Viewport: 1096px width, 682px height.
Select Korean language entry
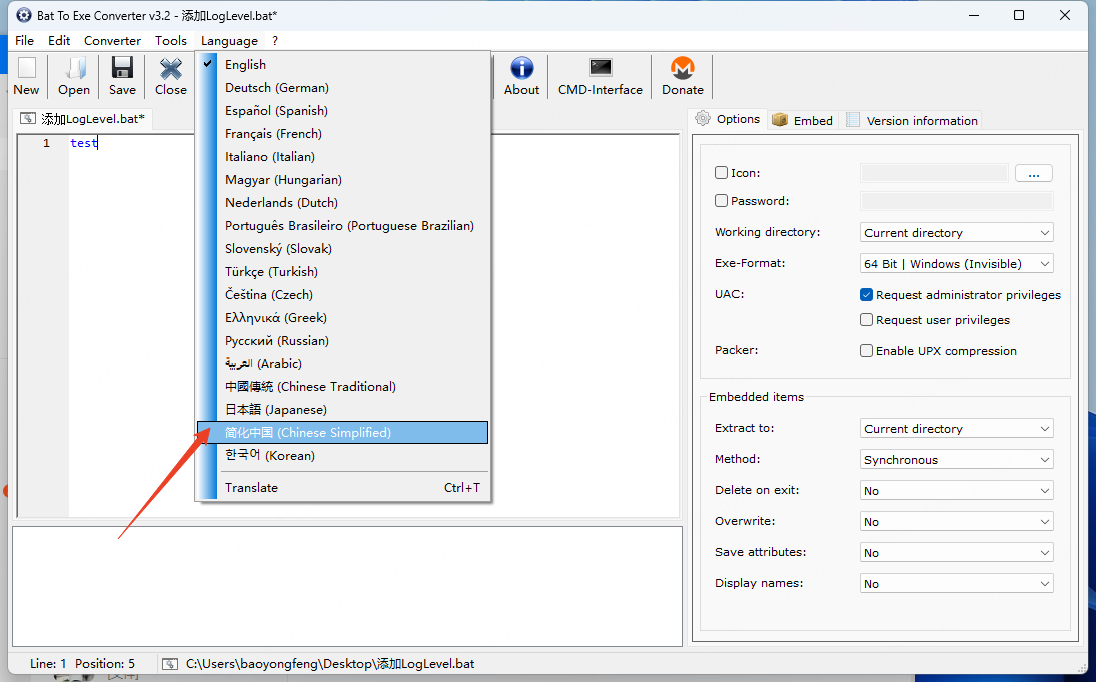342,456
